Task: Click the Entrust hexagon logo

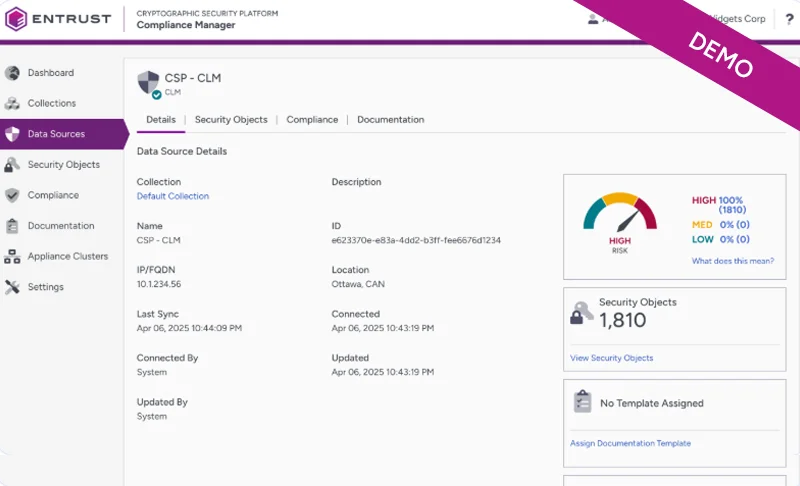Action: pos(15,19)
